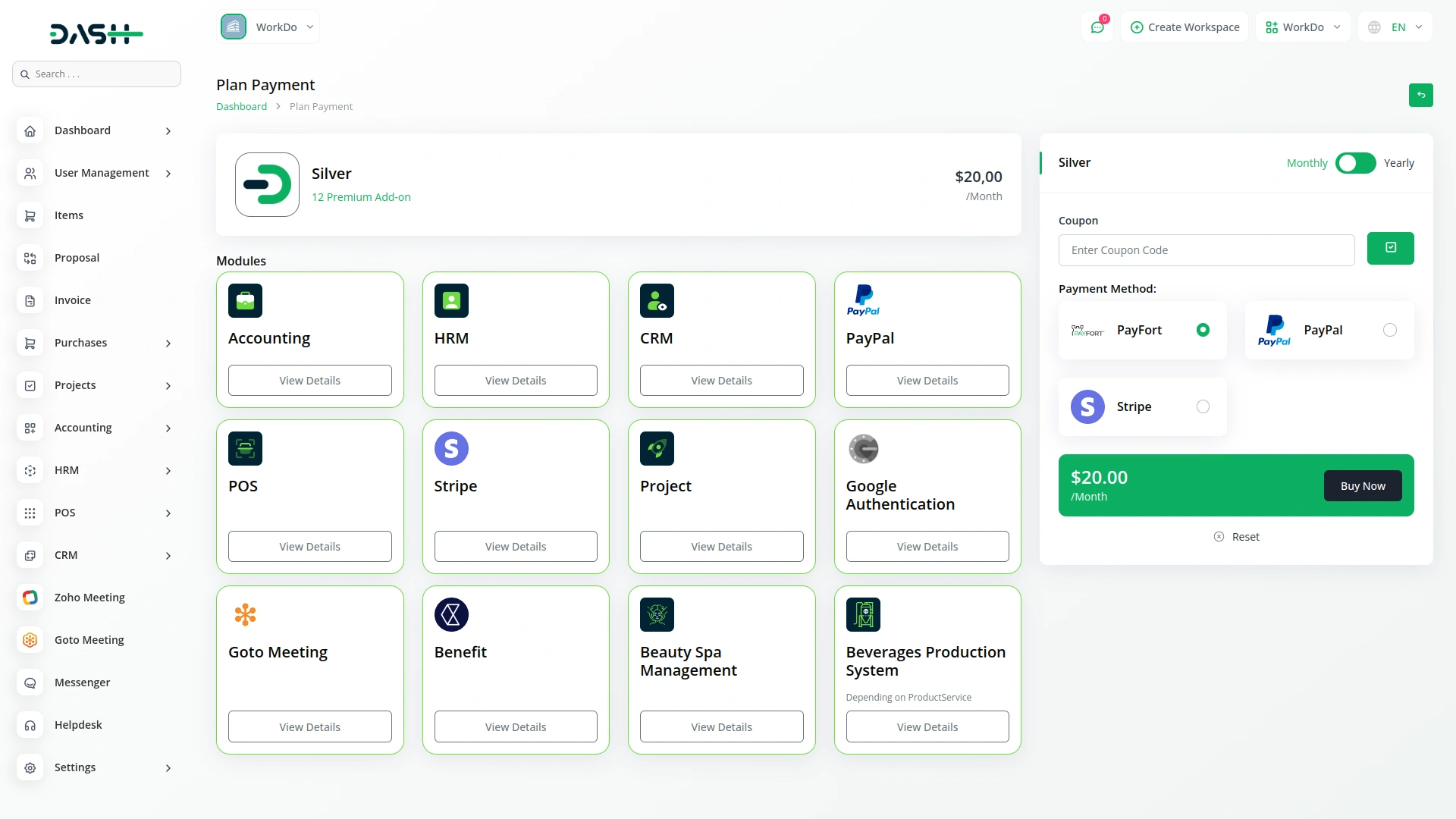Select the CRM module icon
This screenshot has height=819, width=1456.
point(657,300)
